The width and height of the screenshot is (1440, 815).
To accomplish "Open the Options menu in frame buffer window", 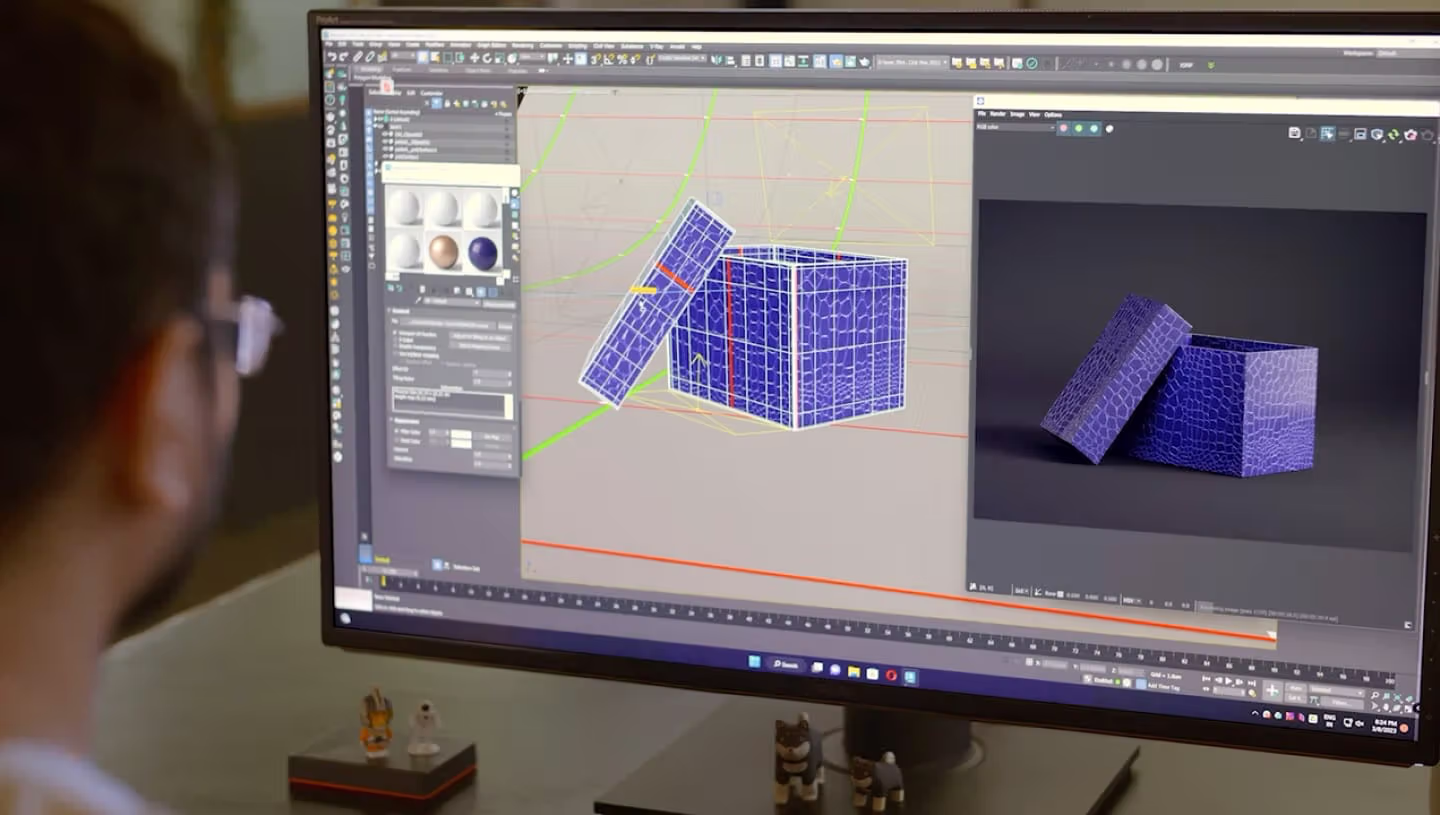I will 1053,115.
